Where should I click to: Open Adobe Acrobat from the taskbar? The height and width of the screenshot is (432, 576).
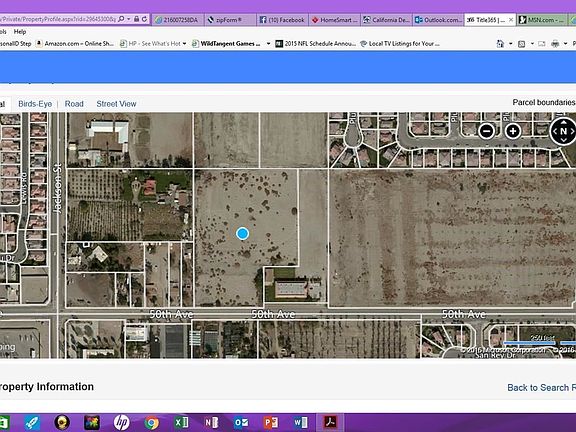[x=330, y=422]
